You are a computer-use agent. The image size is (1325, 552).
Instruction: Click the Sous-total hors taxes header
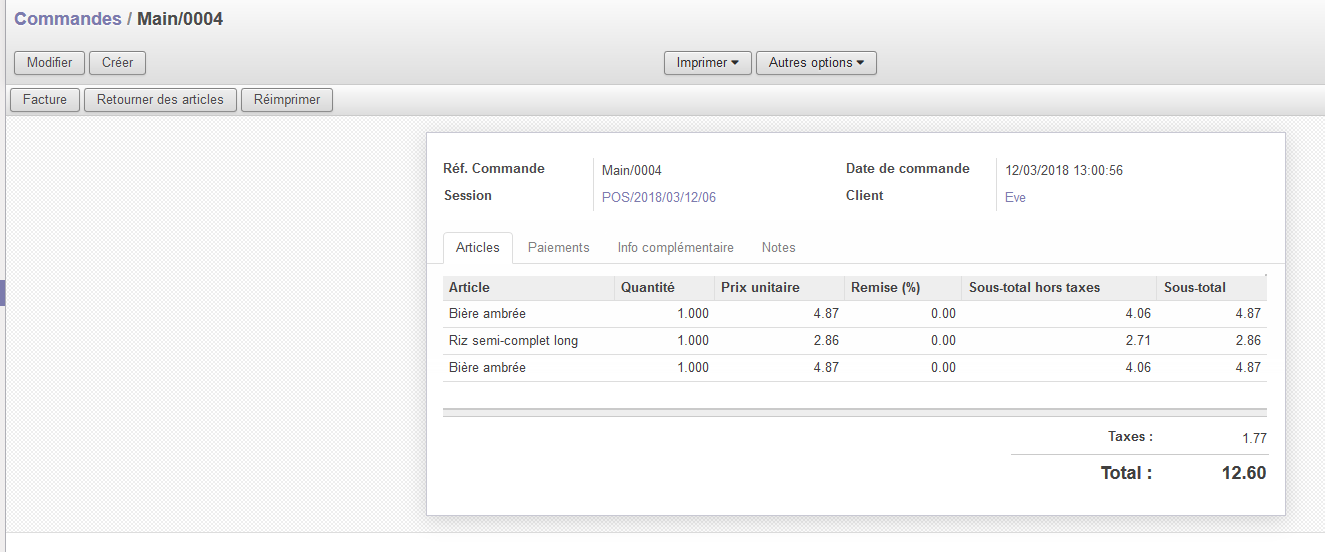point(1034,288)
